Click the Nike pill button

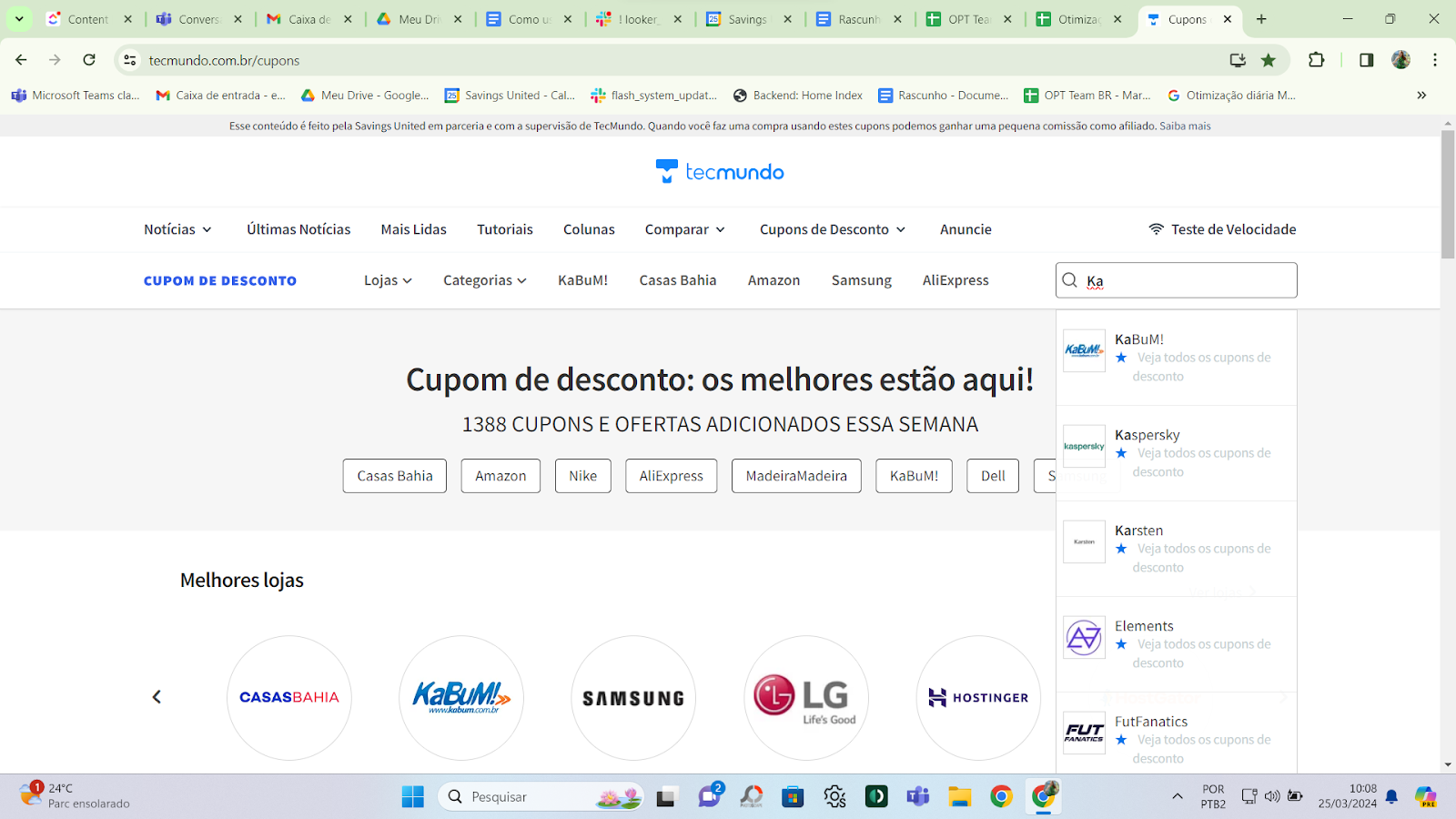tap(583, 476)
